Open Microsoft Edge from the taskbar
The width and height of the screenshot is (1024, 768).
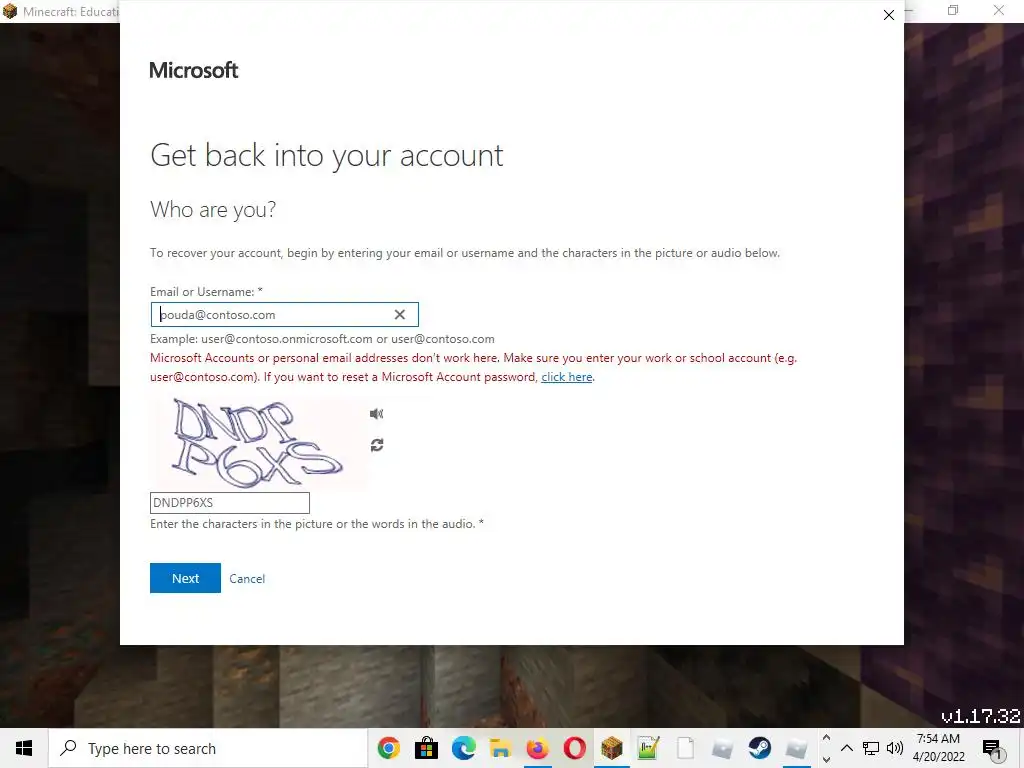click(x=463, y=748)
